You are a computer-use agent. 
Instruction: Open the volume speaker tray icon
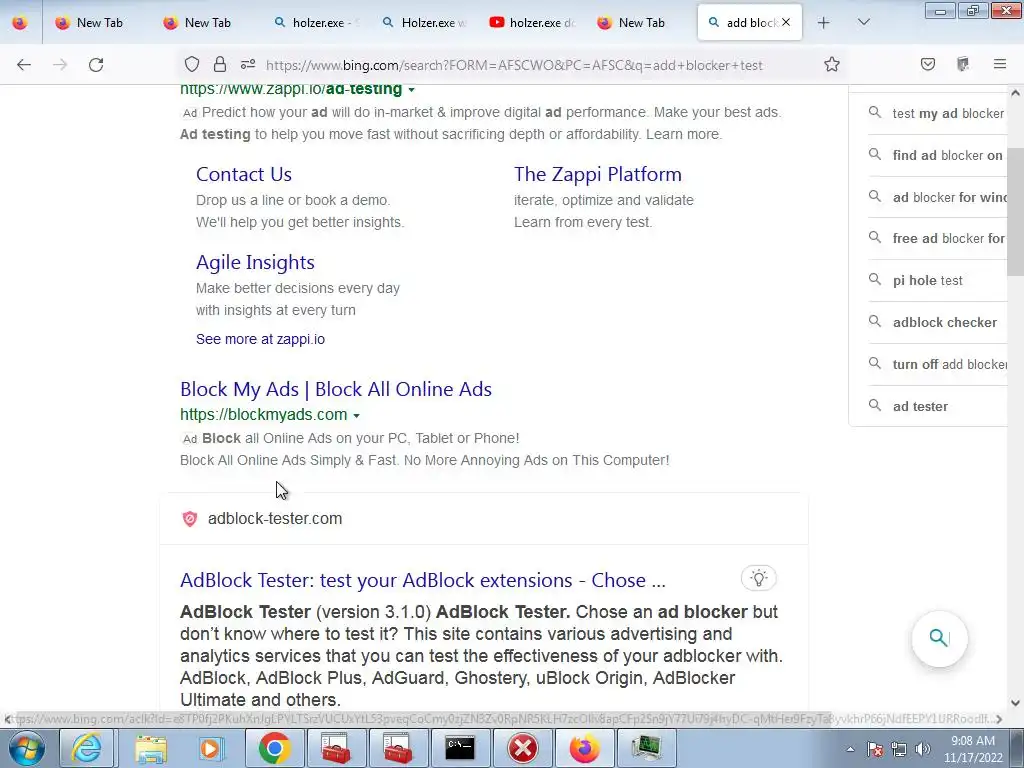click(x=923, y=749)
